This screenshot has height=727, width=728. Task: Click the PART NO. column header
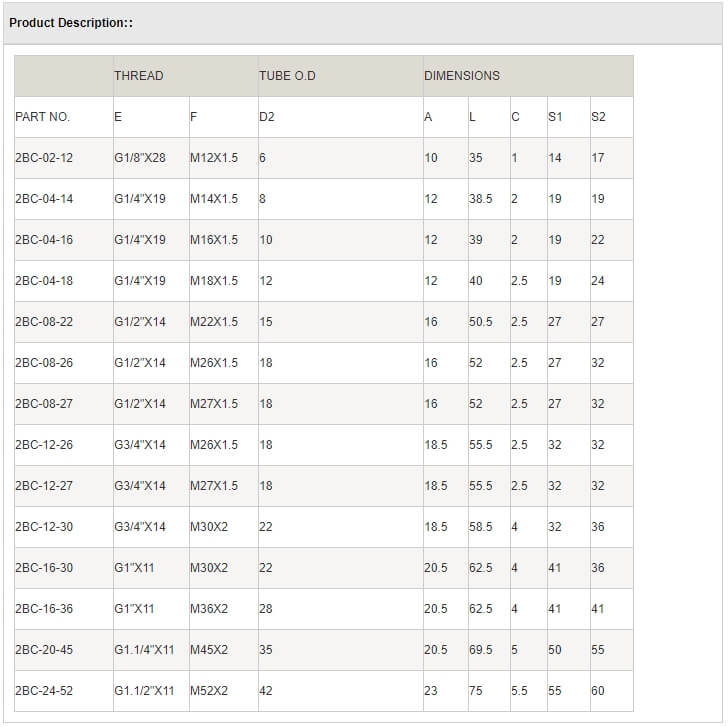(43, 117)
